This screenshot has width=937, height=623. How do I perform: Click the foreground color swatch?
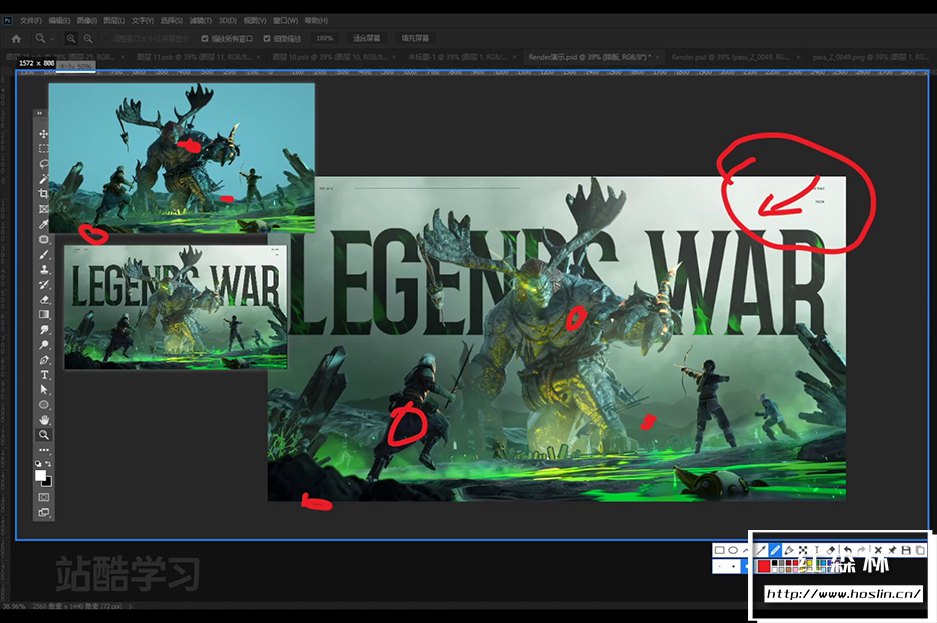(x=41, y=475)
